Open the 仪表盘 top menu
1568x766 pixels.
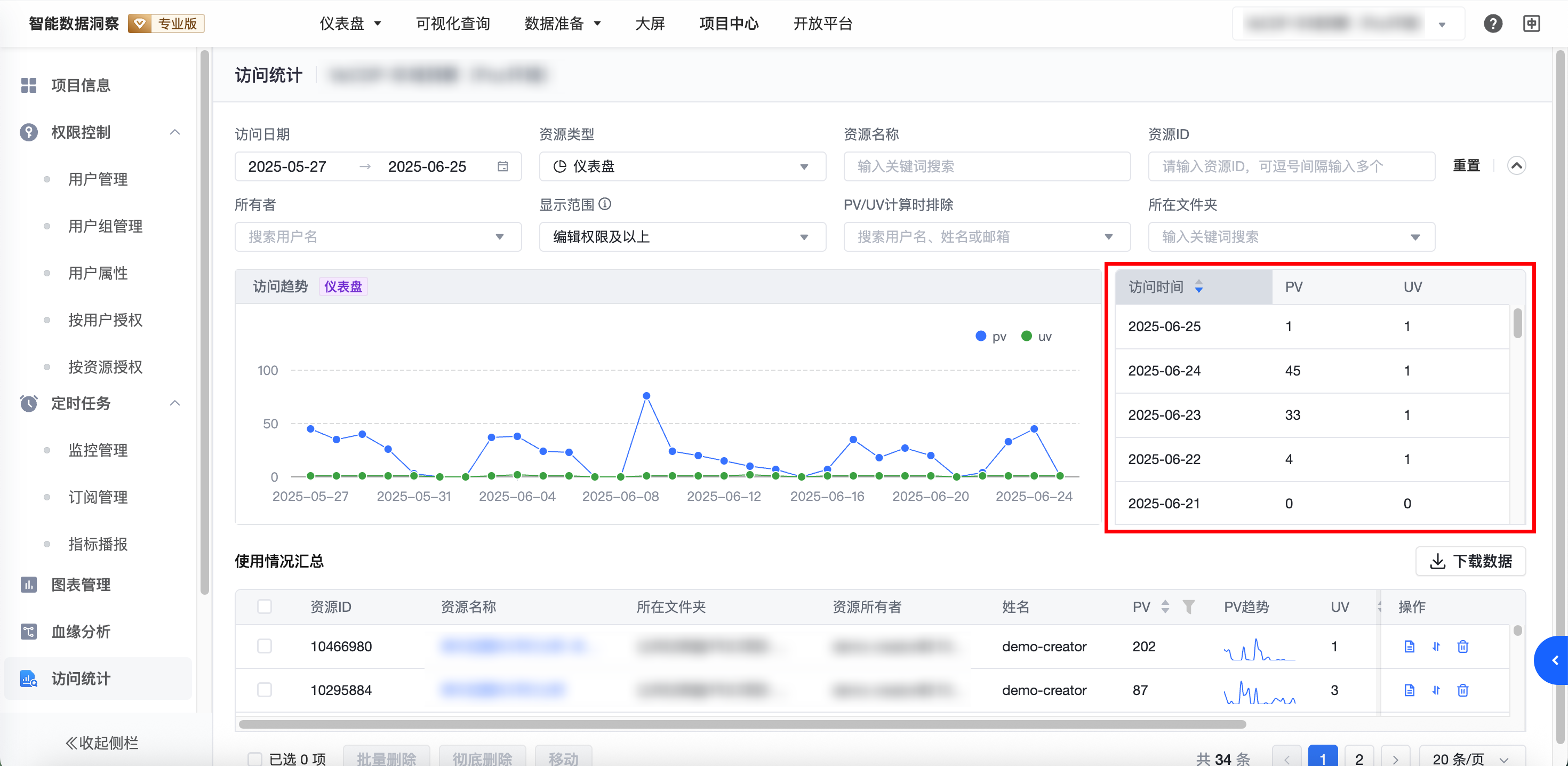pyautogui.click(x=350, y=24)
